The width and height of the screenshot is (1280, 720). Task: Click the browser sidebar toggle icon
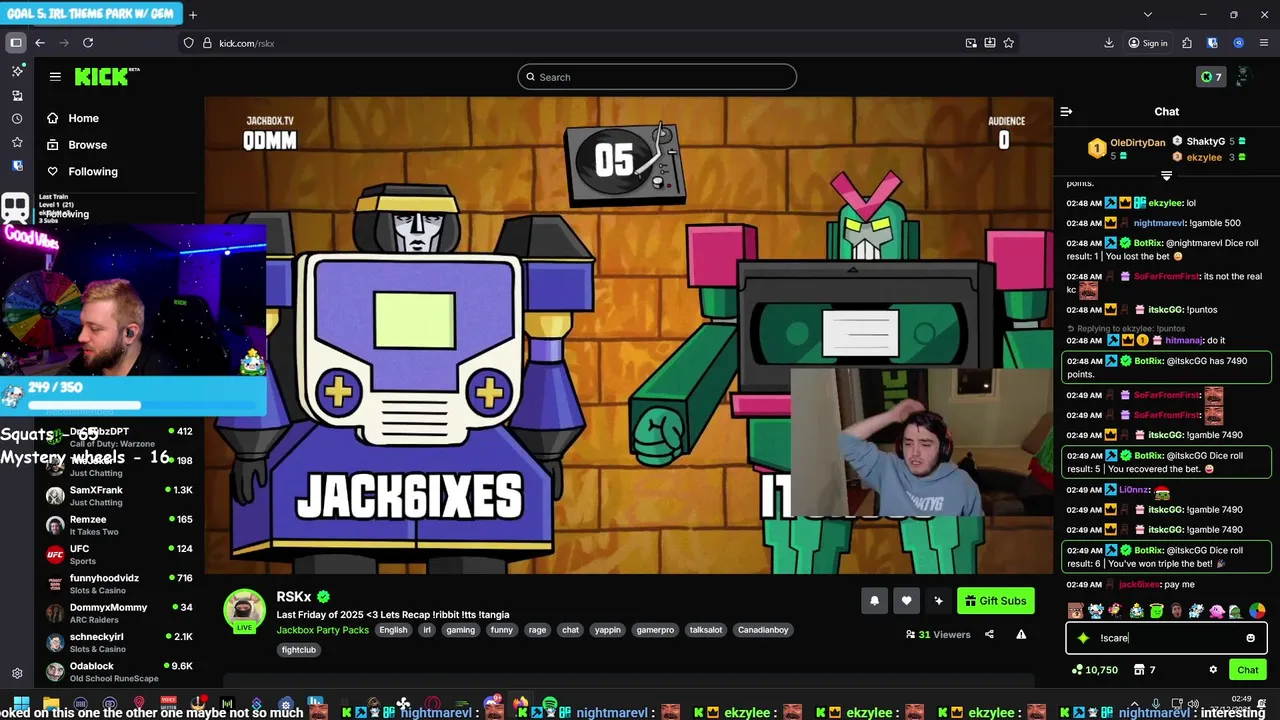pos(16,43)
